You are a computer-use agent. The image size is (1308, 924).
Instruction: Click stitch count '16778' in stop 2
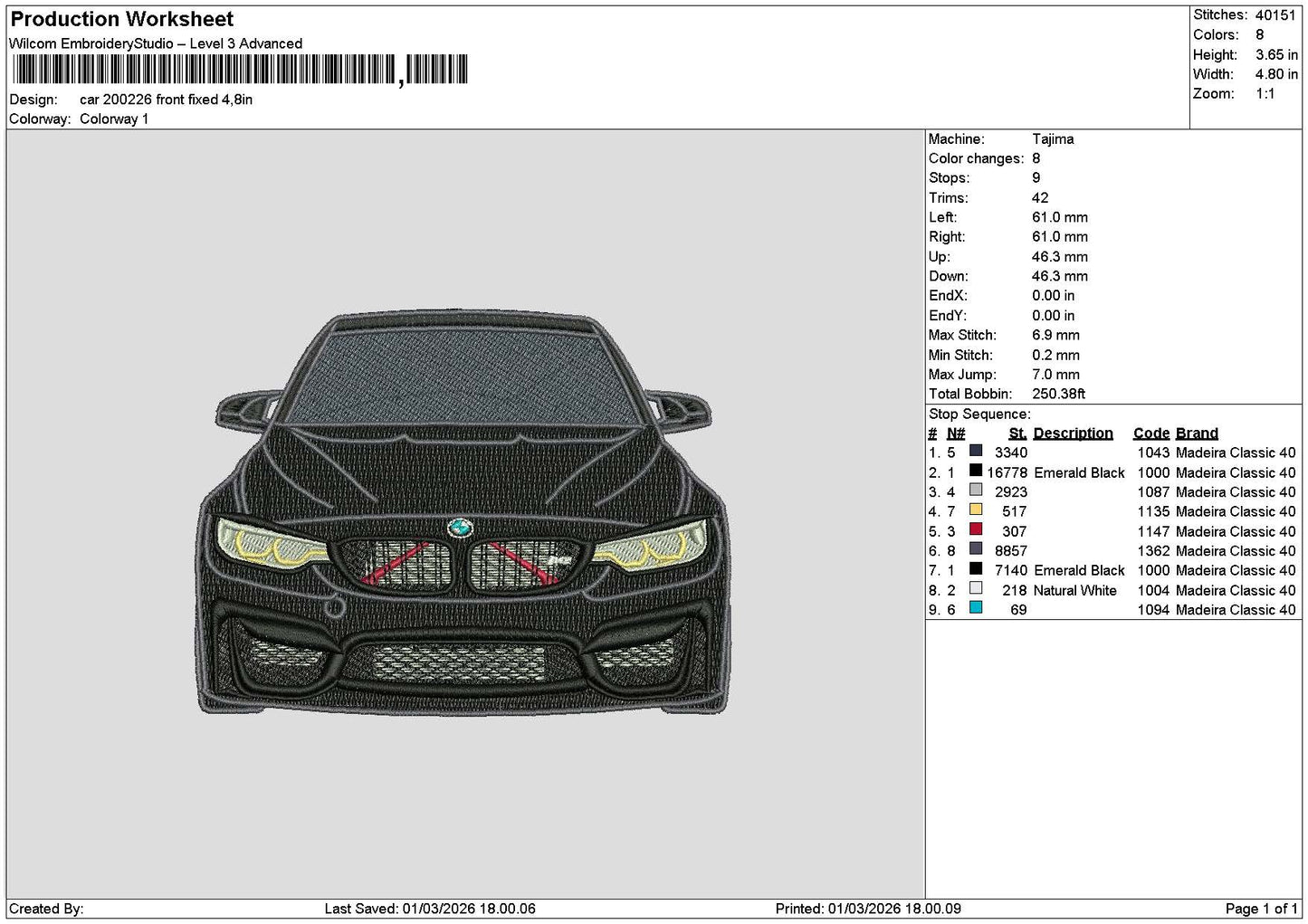pos(1007,472)
